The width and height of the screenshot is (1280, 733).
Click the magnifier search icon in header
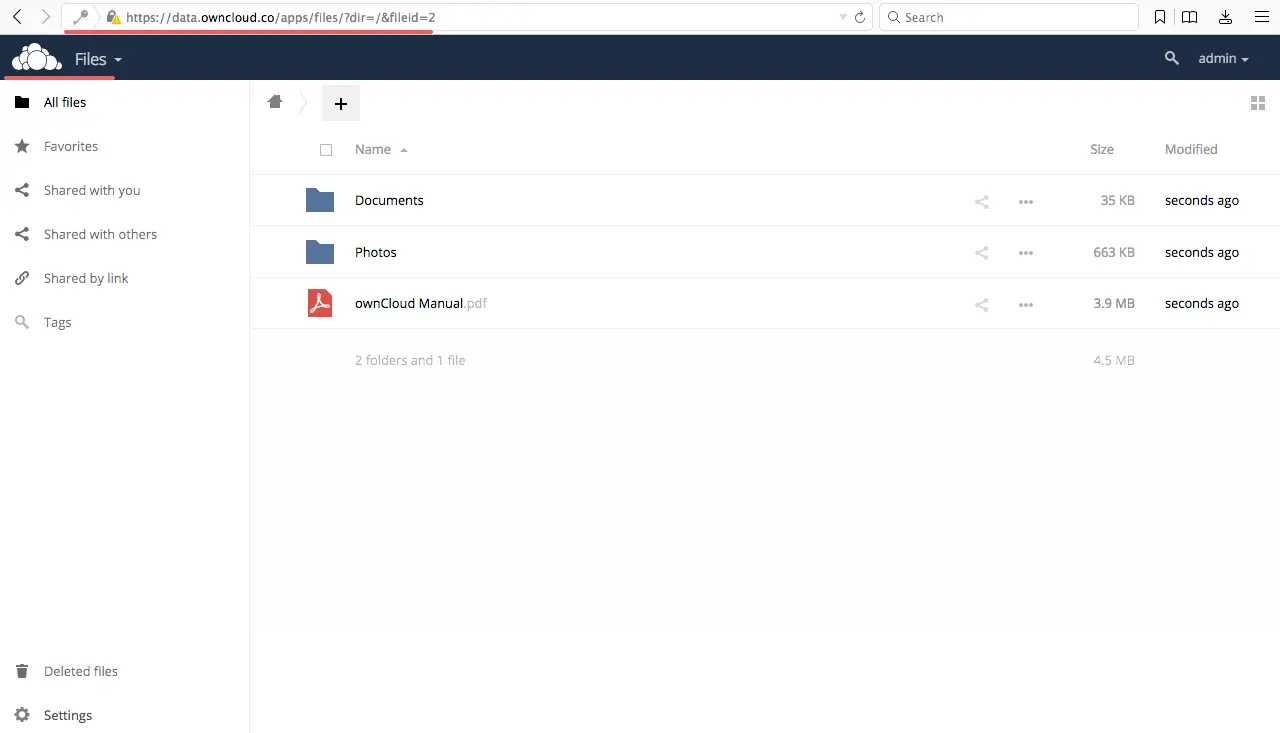(1172, 58)
